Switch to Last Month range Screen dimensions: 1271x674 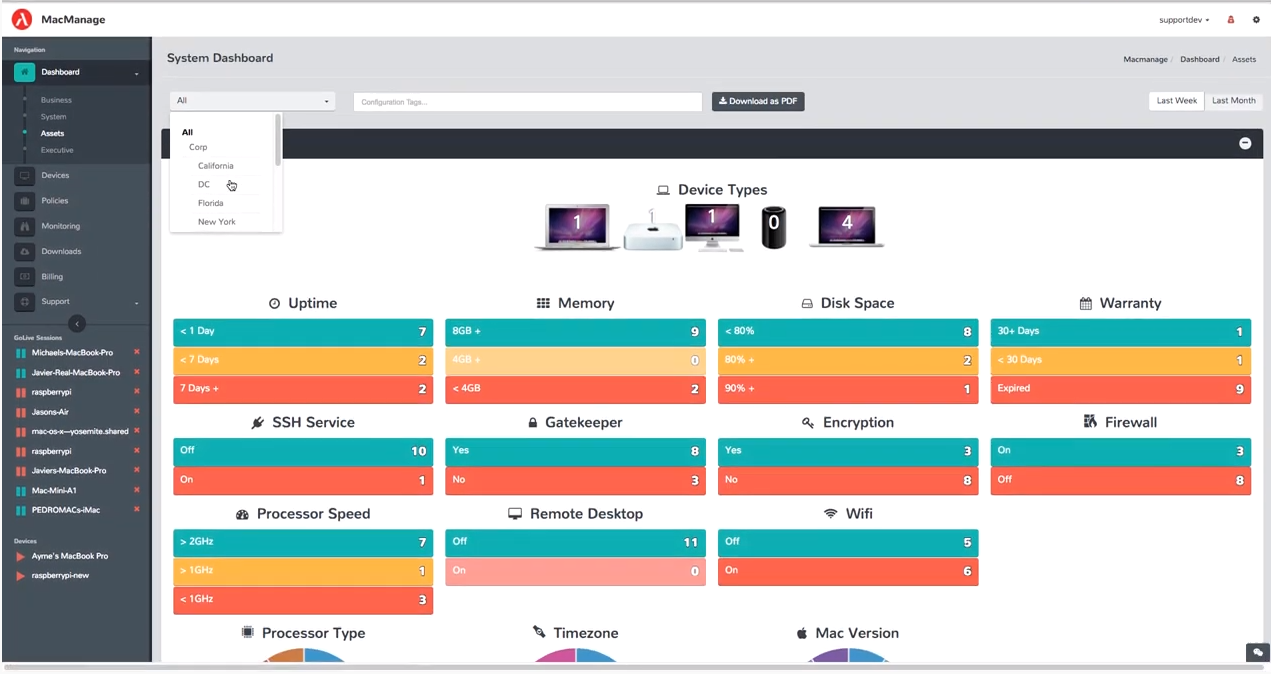pyautogui.click(x=1234, y=101)
